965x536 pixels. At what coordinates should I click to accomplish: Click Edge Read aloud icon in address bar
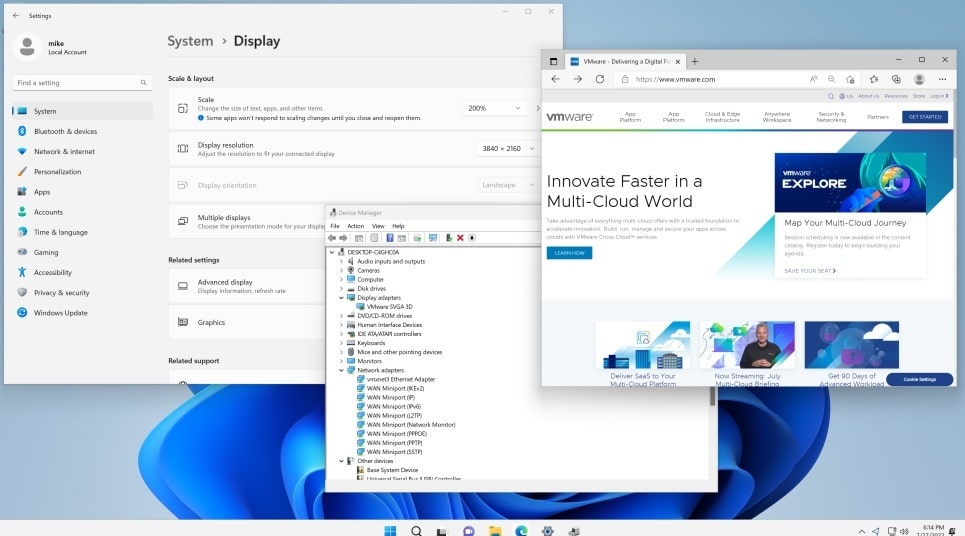814,79
